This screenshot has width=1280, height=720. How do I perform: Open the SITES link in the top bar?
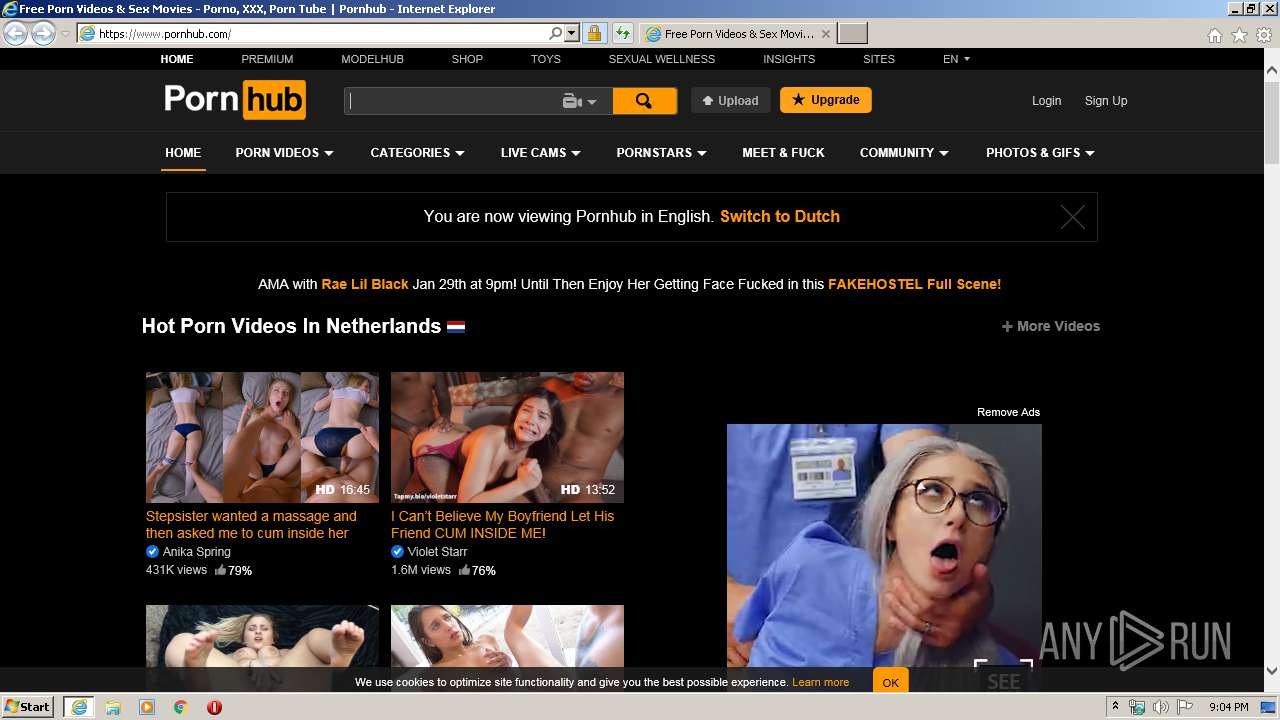(x=879, y=59)
